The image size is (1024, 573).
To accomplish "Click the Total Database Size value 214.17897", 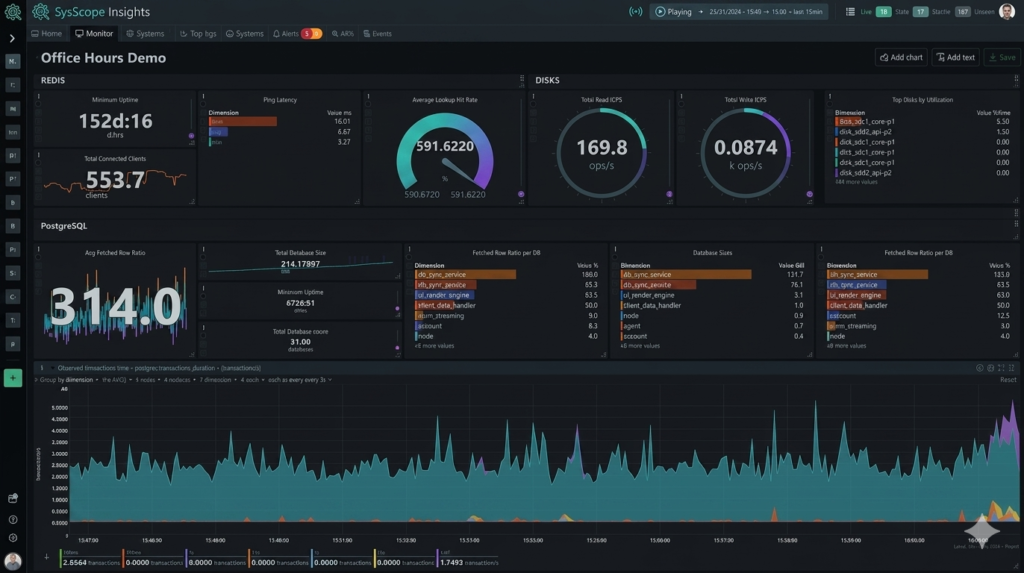I will [300, 264].
